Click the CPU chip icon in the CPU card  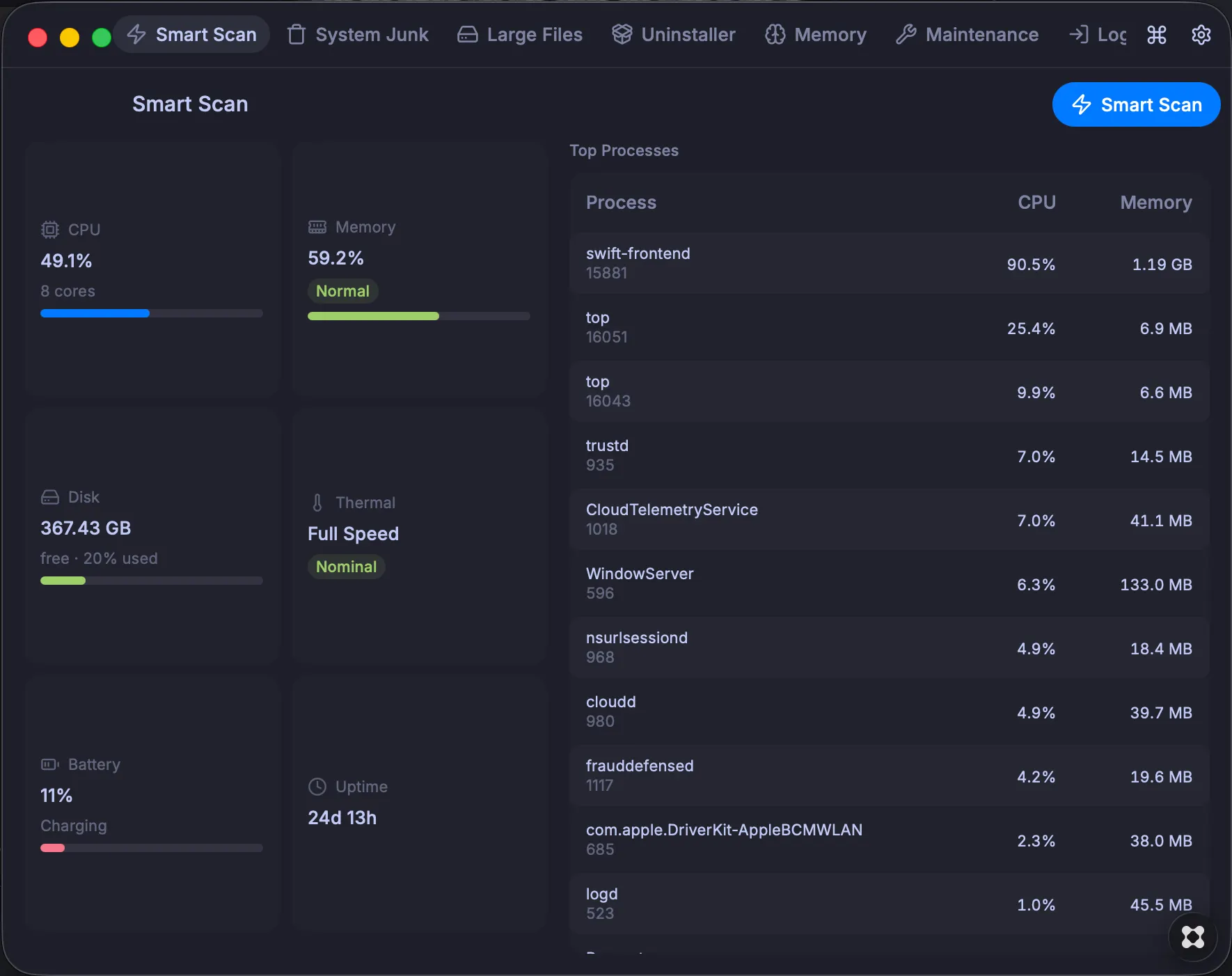pos(50,230)
